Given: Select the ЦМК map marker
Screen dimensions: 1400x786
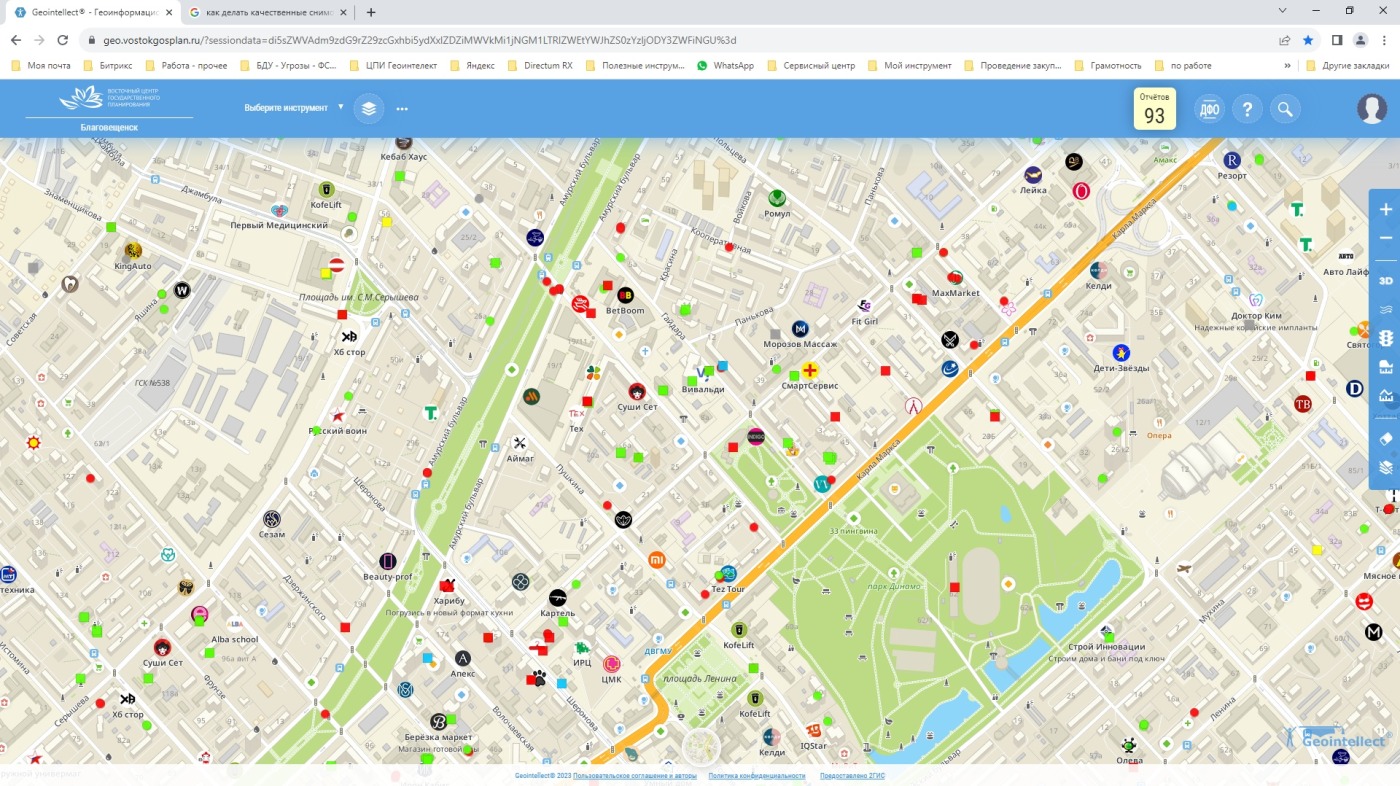Looking at the screenshot, I should [611, 664].
